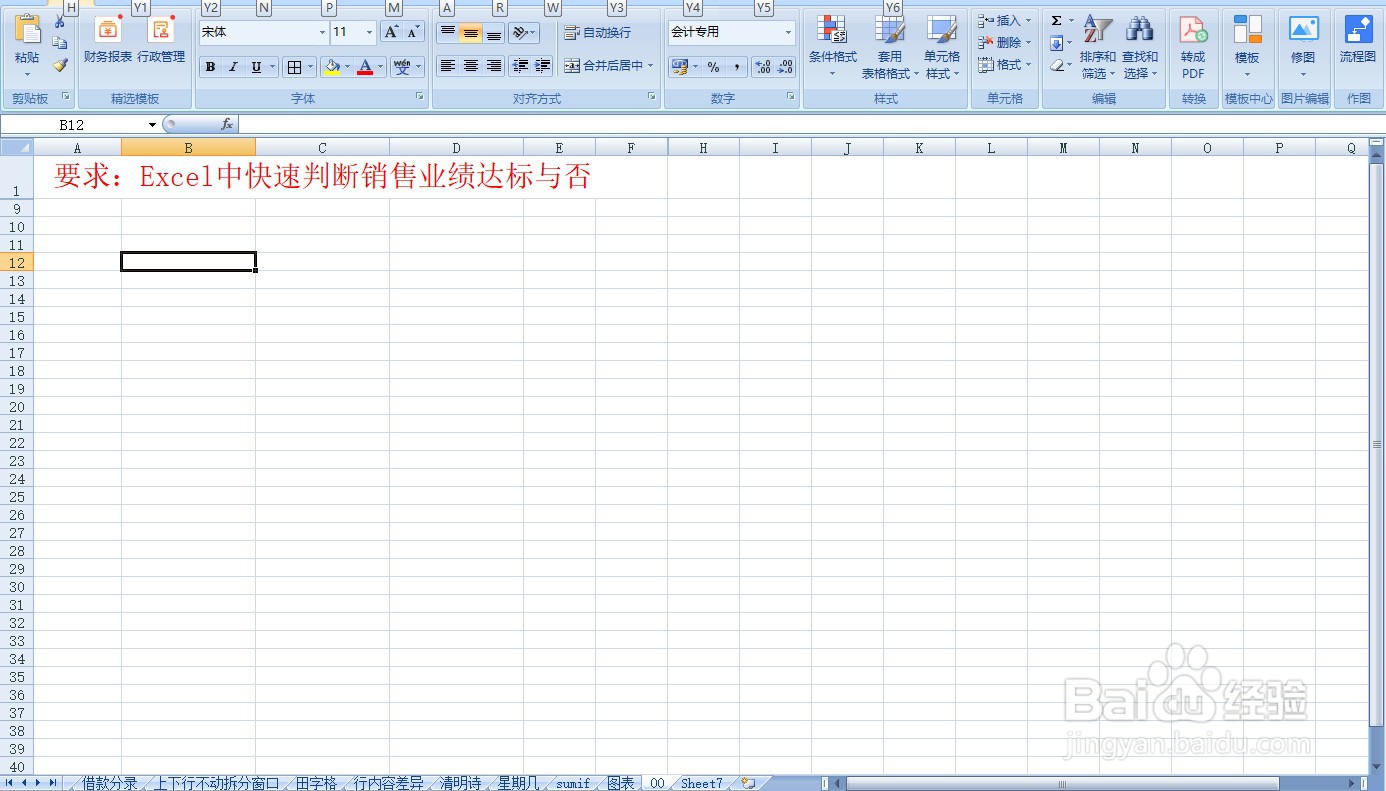1386x791 pixels.
Task: Toggle 自动换行 wrap text
Action: coord(597,33)
